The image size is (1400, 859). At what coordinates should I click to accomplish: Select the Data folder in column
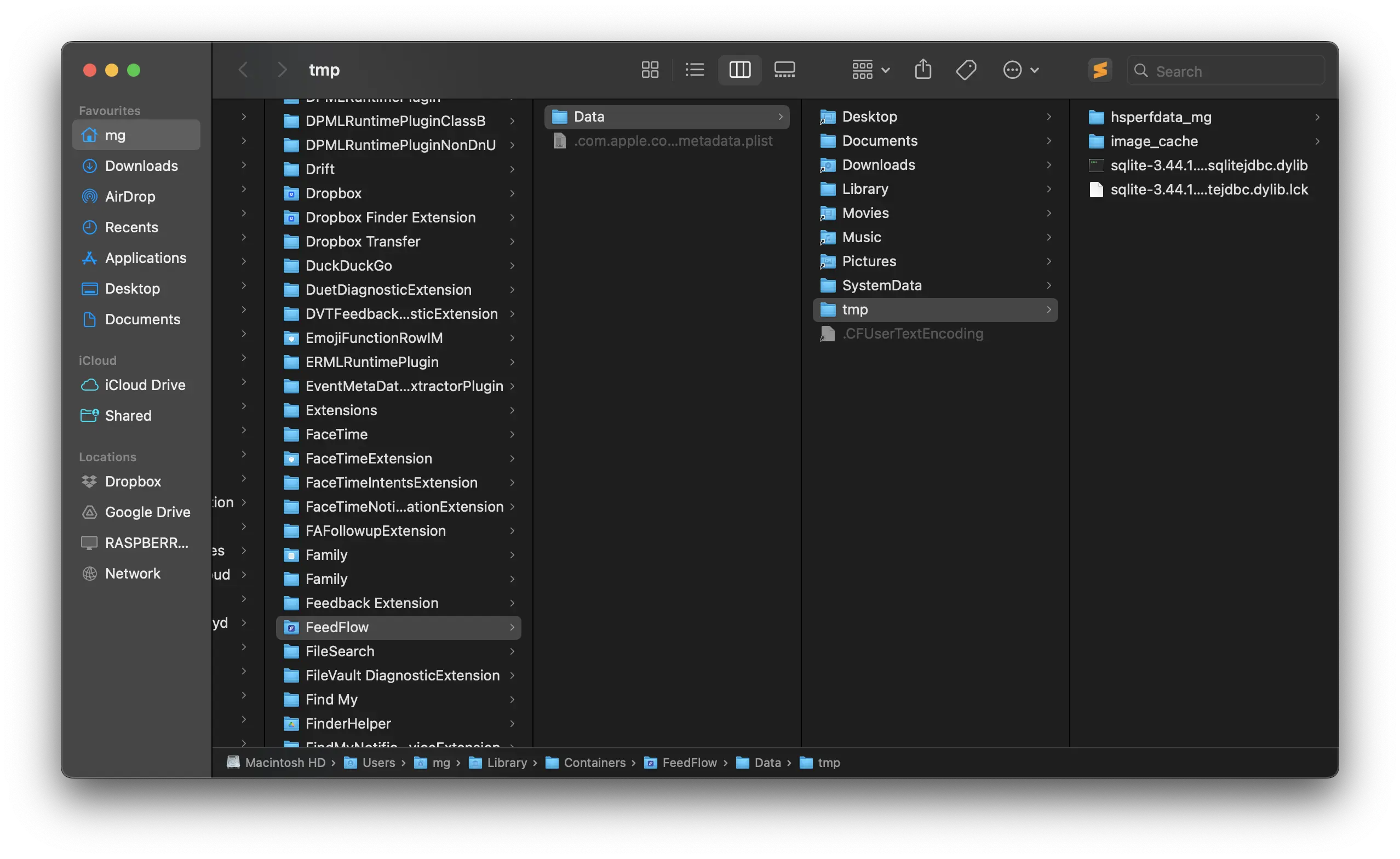(x=667, y=117)
